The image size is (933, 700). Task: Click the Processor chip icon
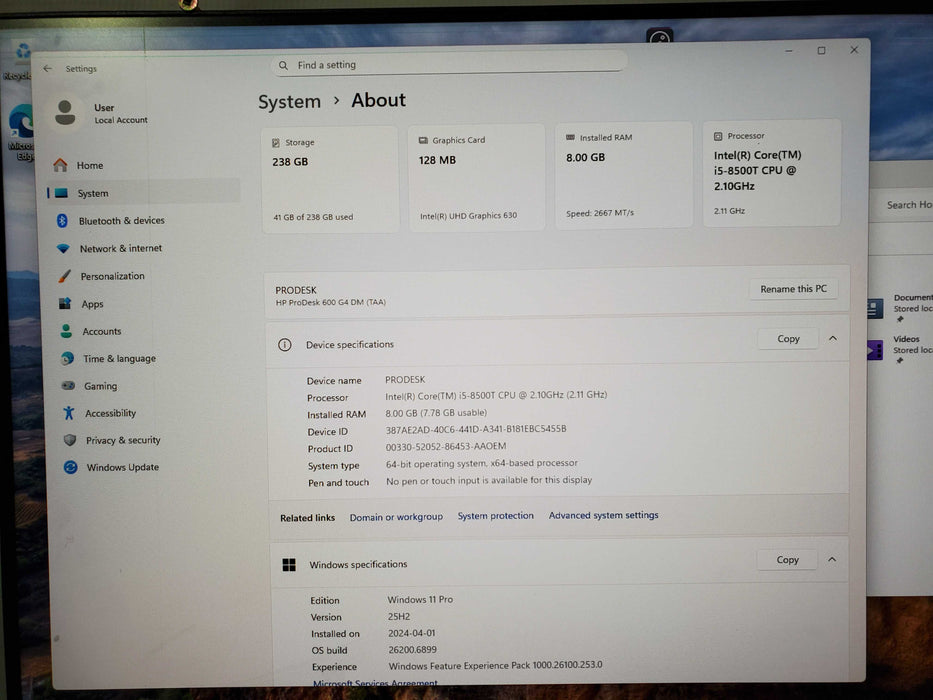pos(718,136)
